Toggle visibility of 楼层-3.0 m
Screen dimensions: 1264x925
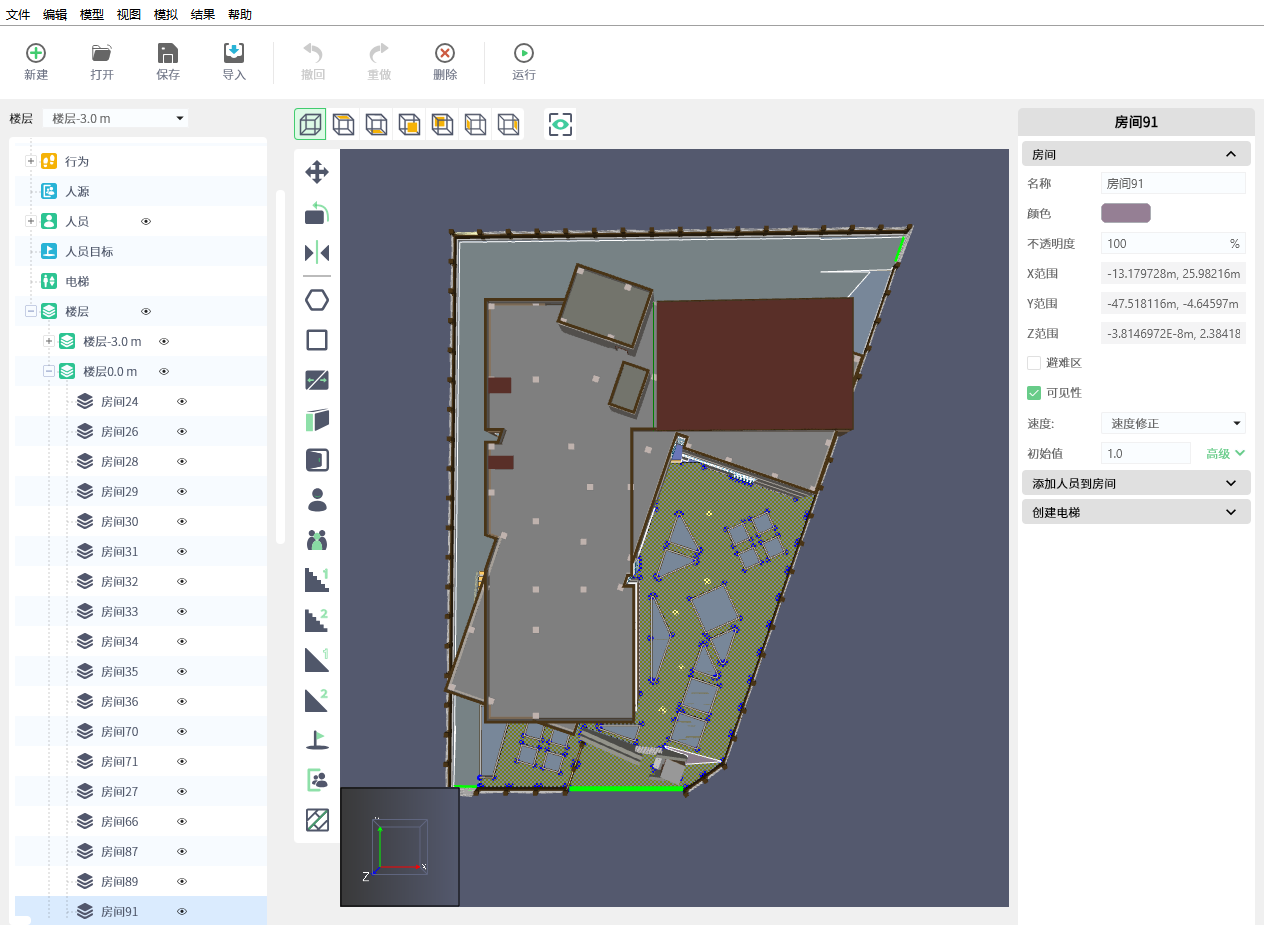point(164,341)
